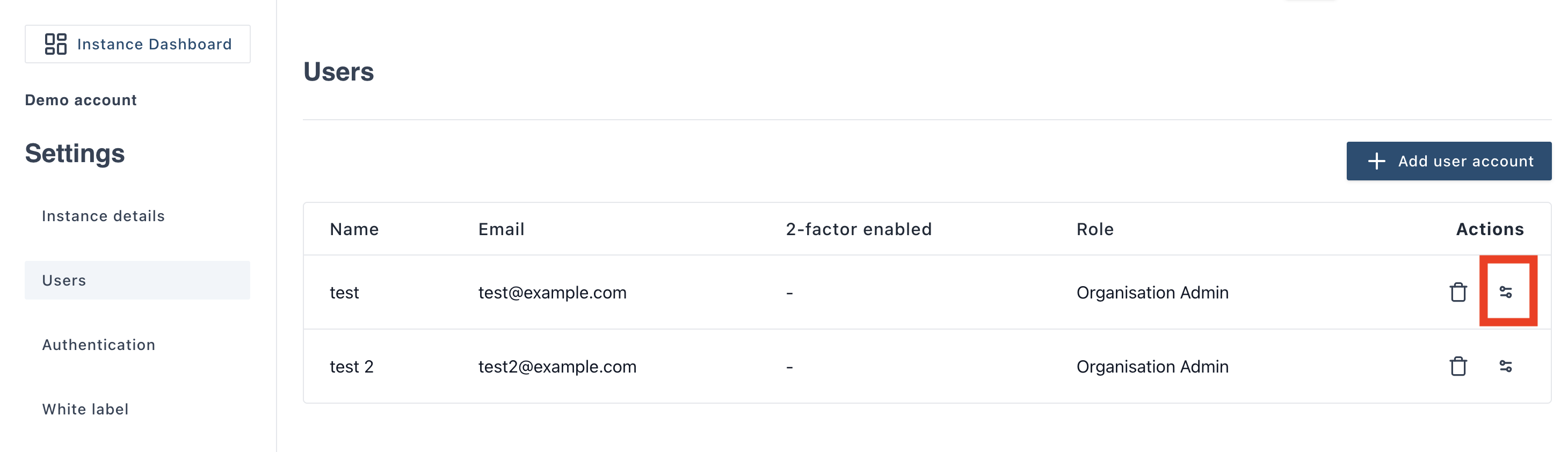Click the test 2 name cell

point(351,367)
